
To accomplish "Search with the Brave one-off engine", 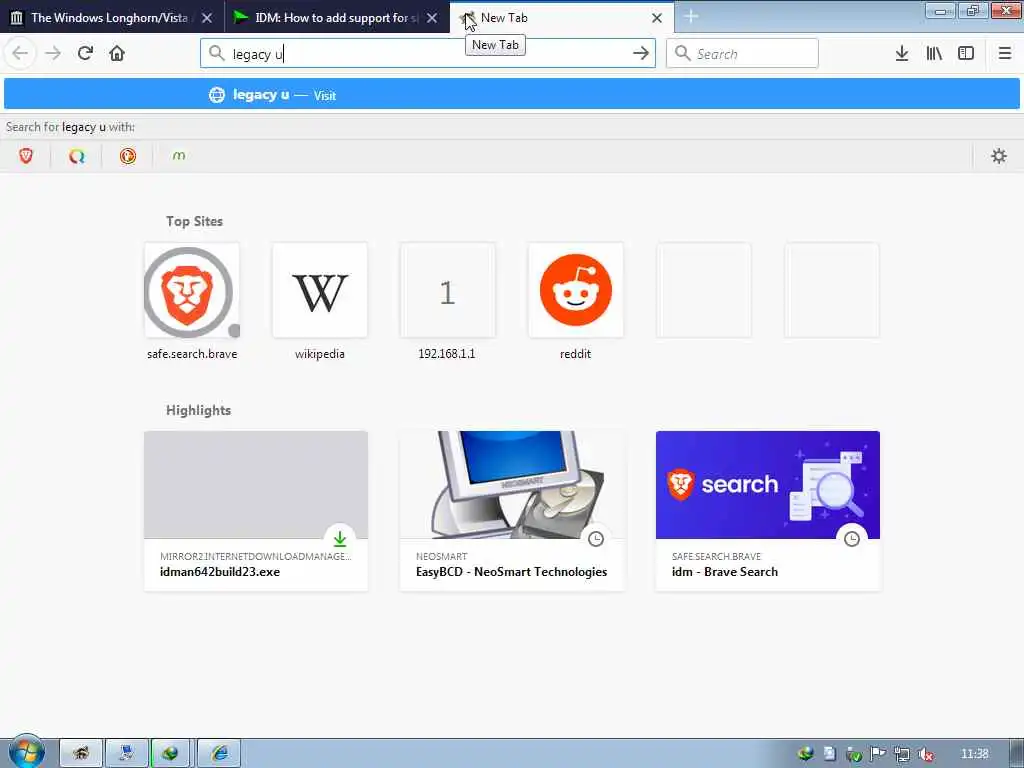I will click(x=26, y=156).
